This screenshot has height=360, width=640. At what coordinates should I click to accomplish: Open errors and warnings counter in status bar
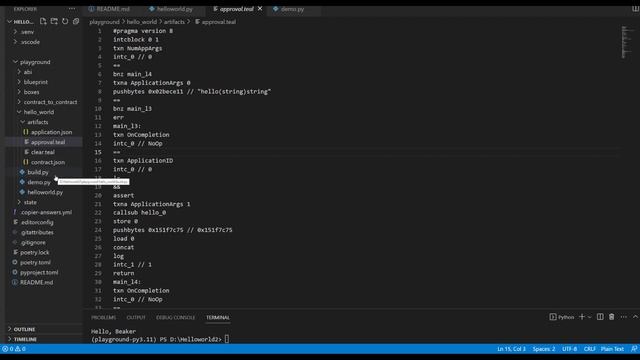14,349
